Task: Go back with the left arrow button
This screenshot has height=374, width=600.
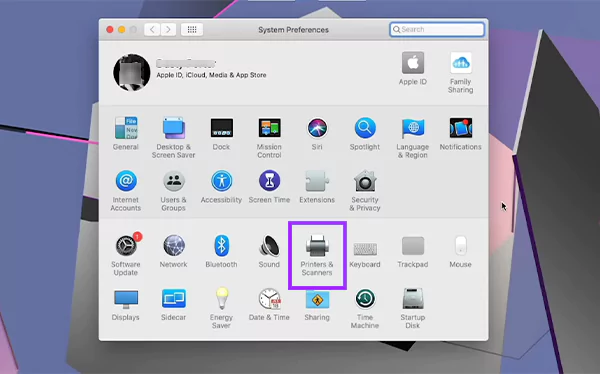Action: [x=152, y=29]
